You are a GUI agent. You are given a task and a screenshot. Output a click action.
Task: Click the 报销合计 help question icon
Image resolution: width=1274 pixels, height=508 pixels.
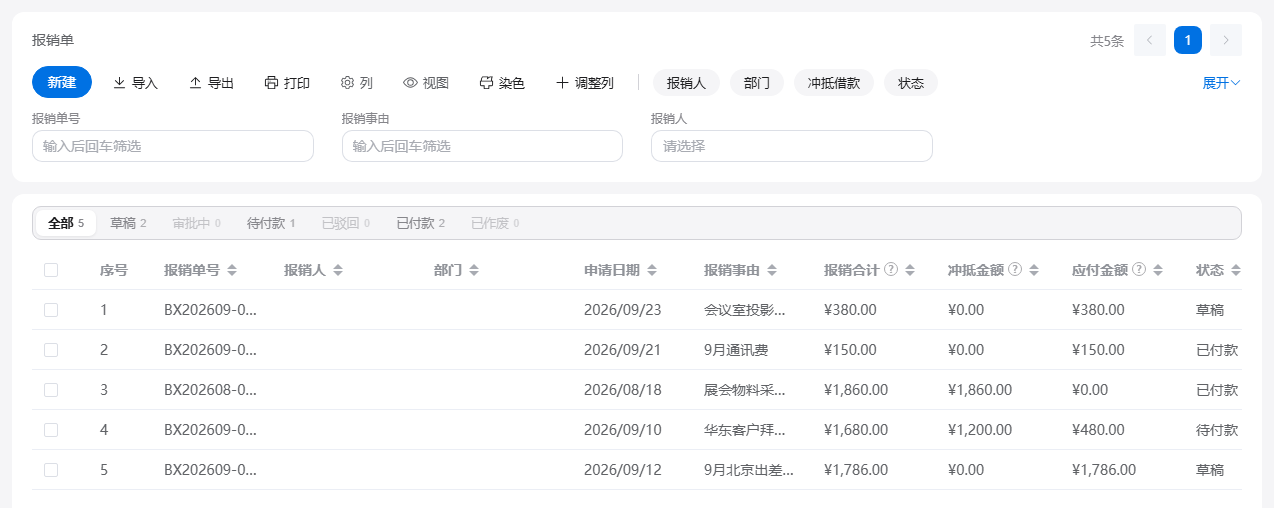[x=891, y=270]
